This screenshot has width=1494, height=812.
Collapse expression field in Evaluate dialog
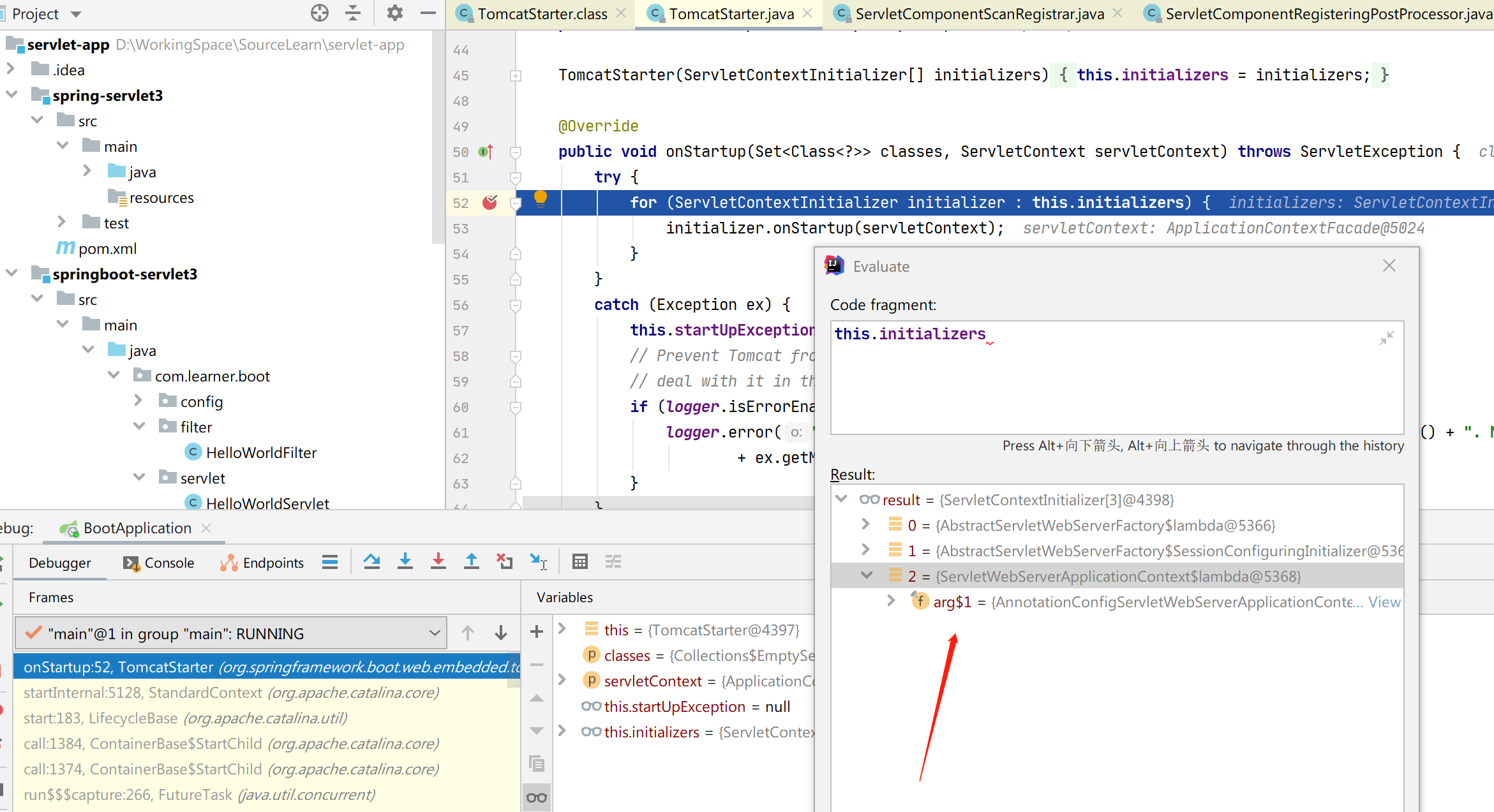[1386, 339]
